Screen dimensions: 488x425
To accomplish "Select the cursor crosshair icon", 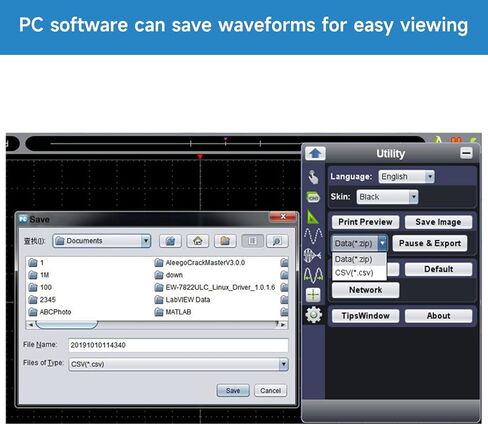I will click(x=313, y=295).
